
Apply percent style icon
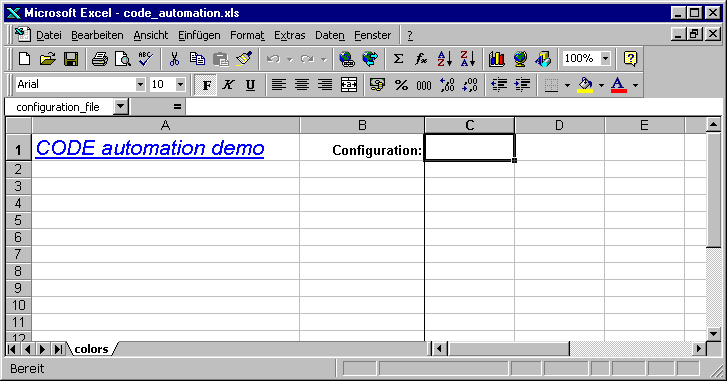pos(401,85)
